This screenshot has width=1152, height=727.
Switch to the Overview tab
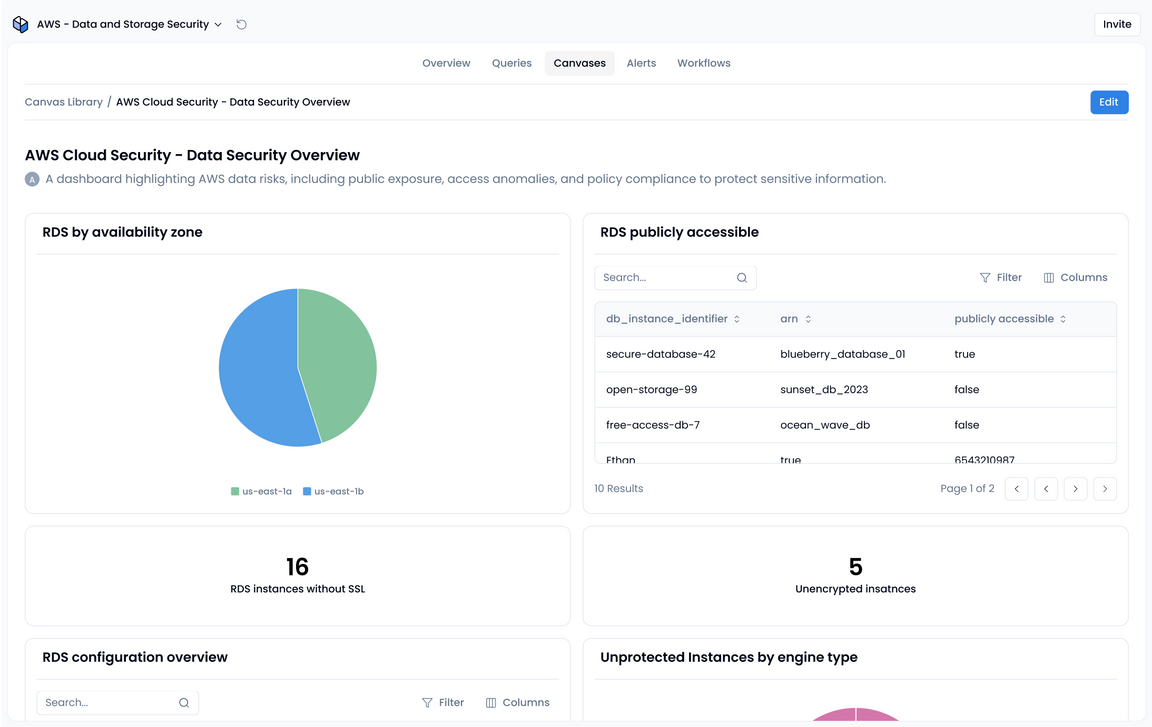tap(446, 63)
